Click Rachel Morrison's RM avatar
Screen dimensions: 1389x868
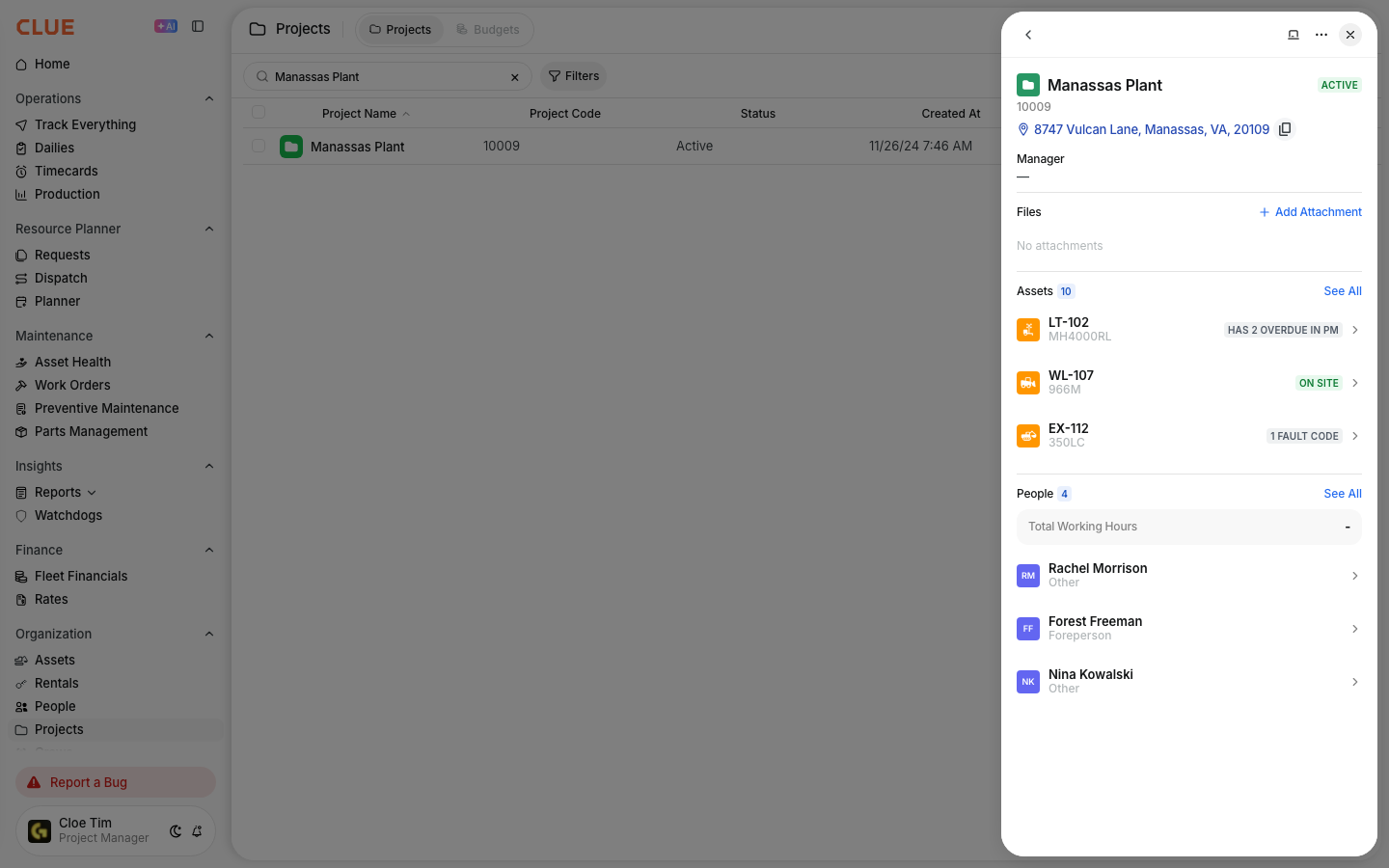point(1028,576)
